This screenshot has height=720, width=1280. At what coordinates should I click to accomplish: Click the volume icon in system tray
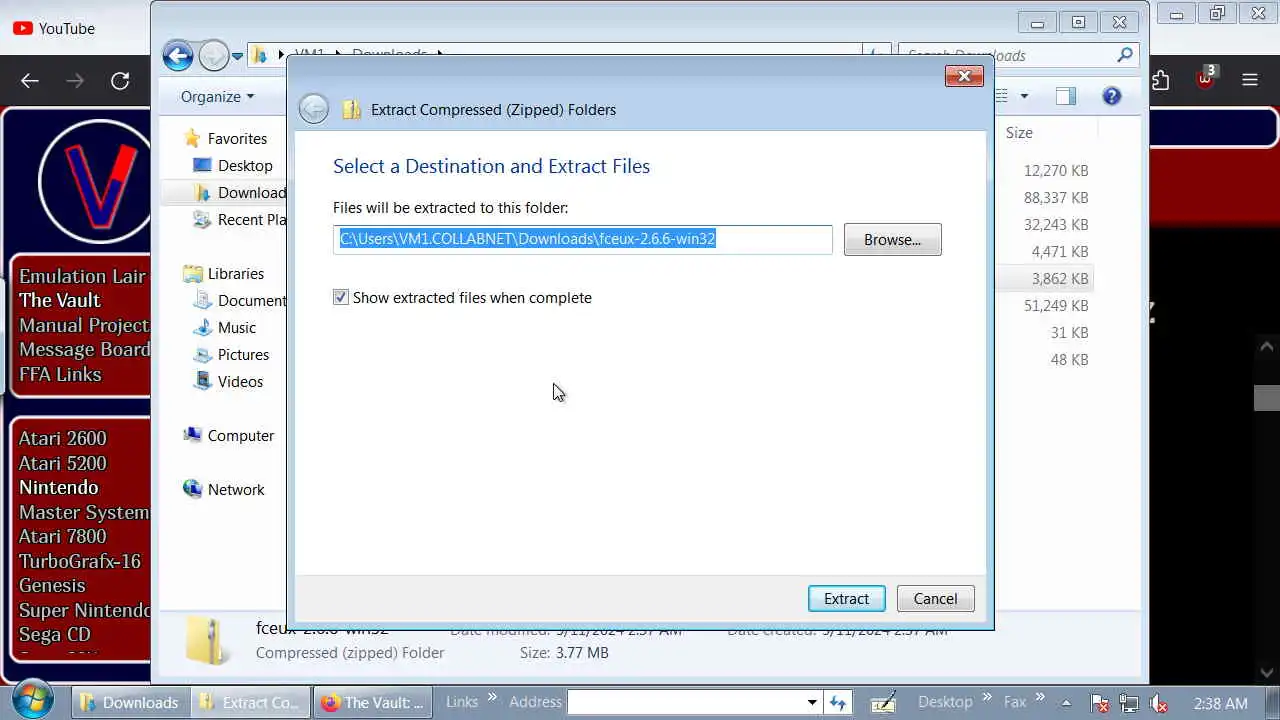(x=1158, y=703)
